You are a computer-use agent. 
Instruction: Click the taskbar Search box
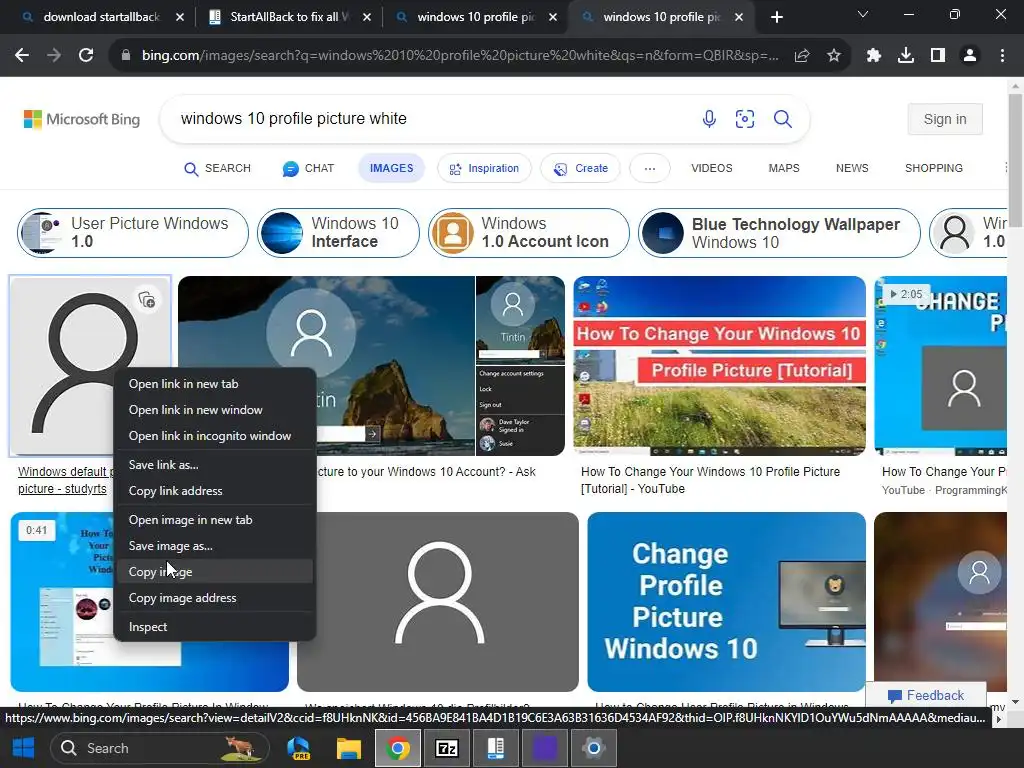[160, 748]
